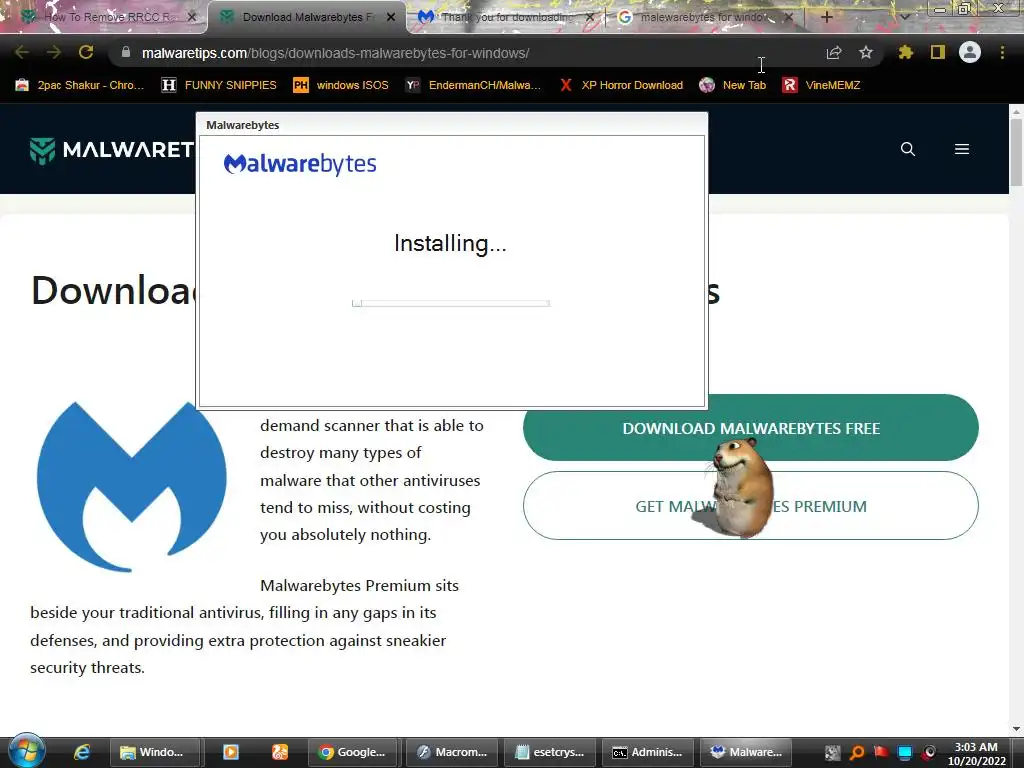Click the MalwareTips site logo
This screenshot has height=768, width=1024.
point(112,150)
